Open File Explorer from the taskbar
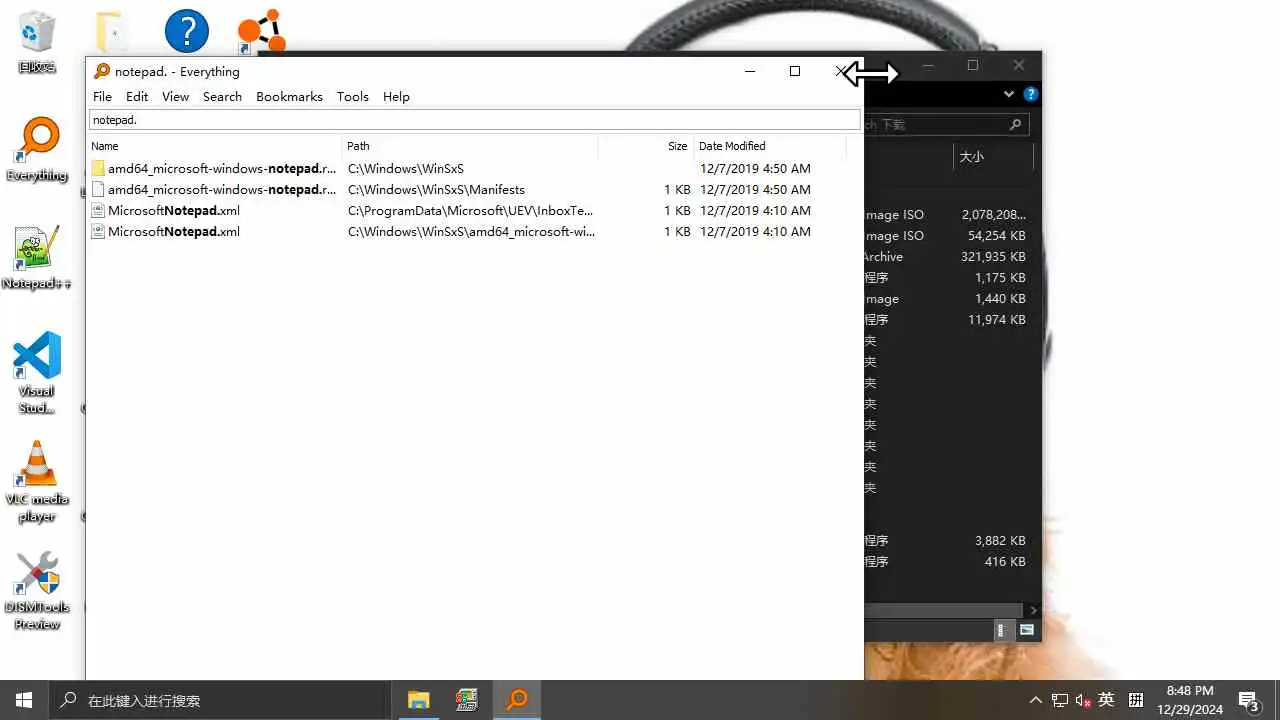The height and width of the screenshot is (720, 1280). click(418, 700)
